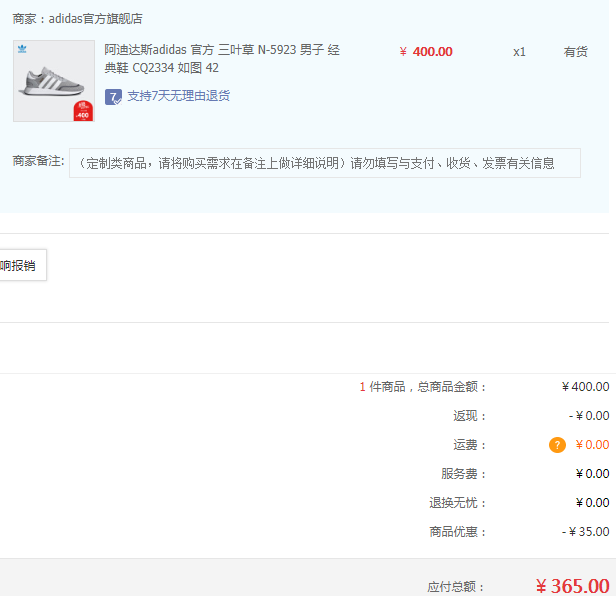
Task: Open the adidas N-5923 product title link
Action: tap(222, 59)
